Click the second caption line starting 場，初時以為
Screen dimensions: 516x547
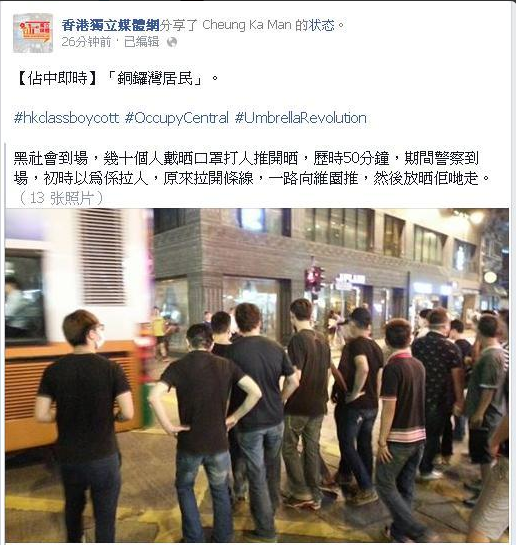pos(253,179)
